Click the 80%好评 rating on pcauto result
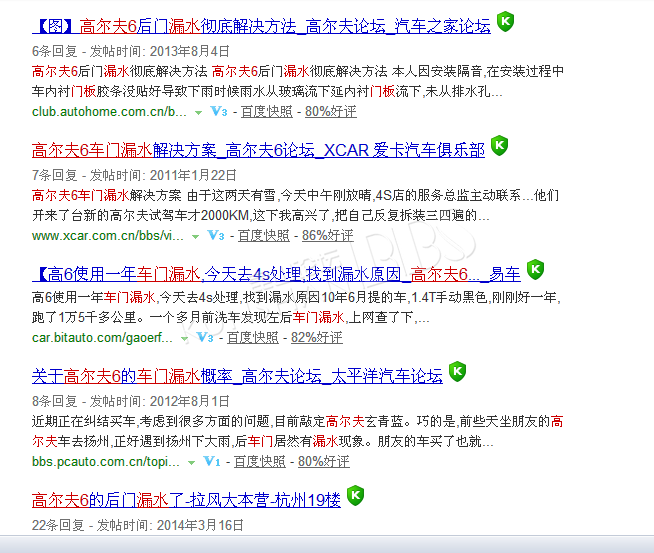Screen dimensions: 654x553 point(324,461)
